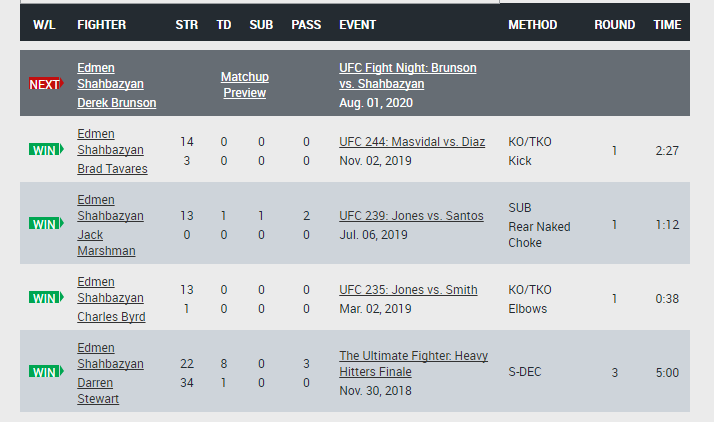Open the Matchup Preview link

tap(245, 85)
